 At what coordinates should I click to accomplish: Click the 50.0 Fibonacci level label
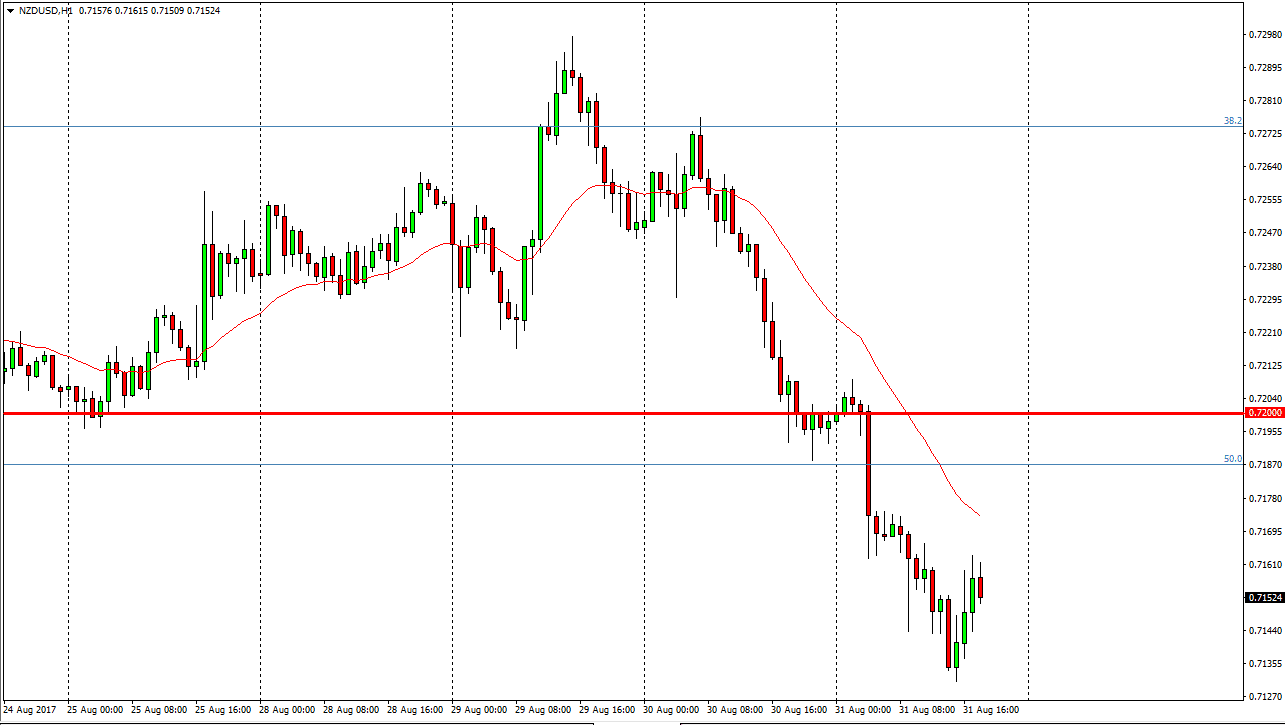[1232, 459]
